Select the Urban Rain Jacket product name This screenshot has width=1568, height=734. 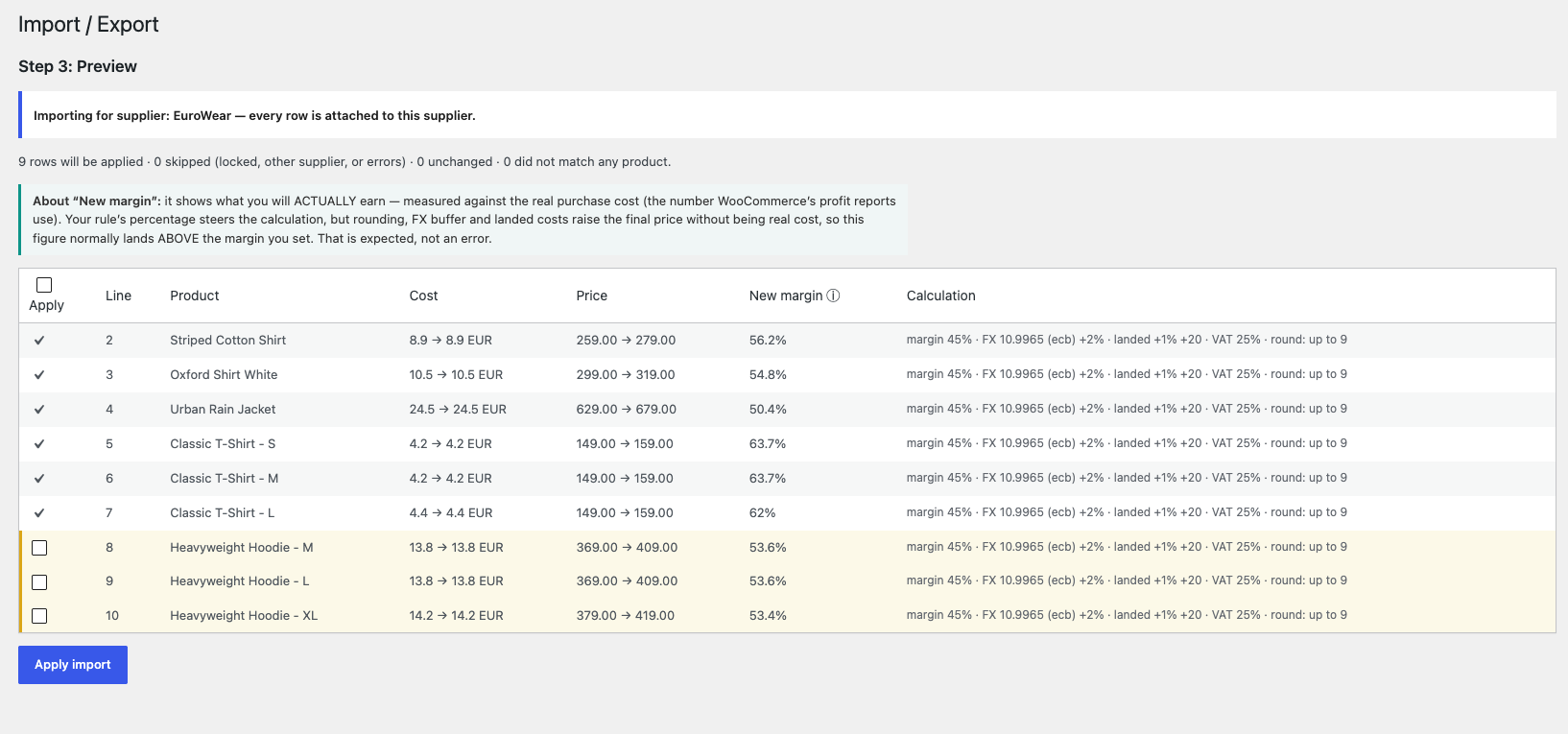click(223, 409)
